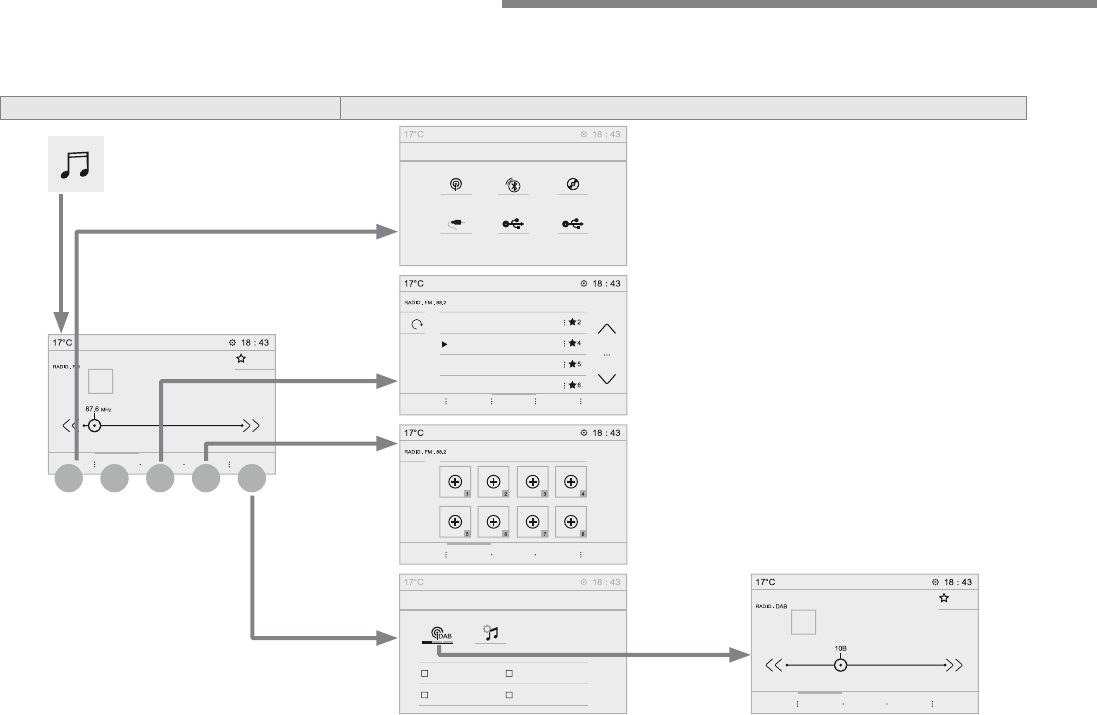Tap the music note Radio Media icon
The width and height of the screenshot is (1097, 715).
(x=76, y=164)
